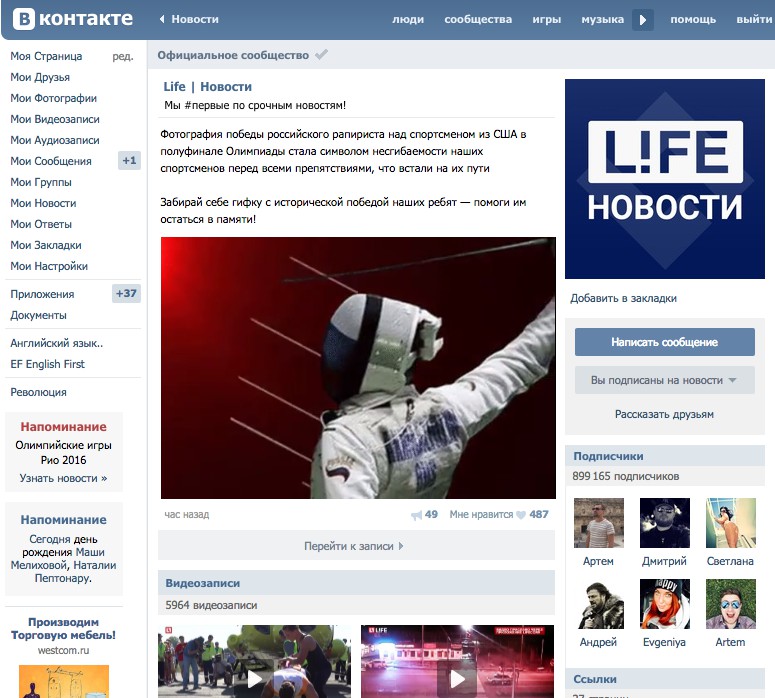This screenshot has height=698, width=775.
Task: Open Мои Ответы
Action: (41, 224)
